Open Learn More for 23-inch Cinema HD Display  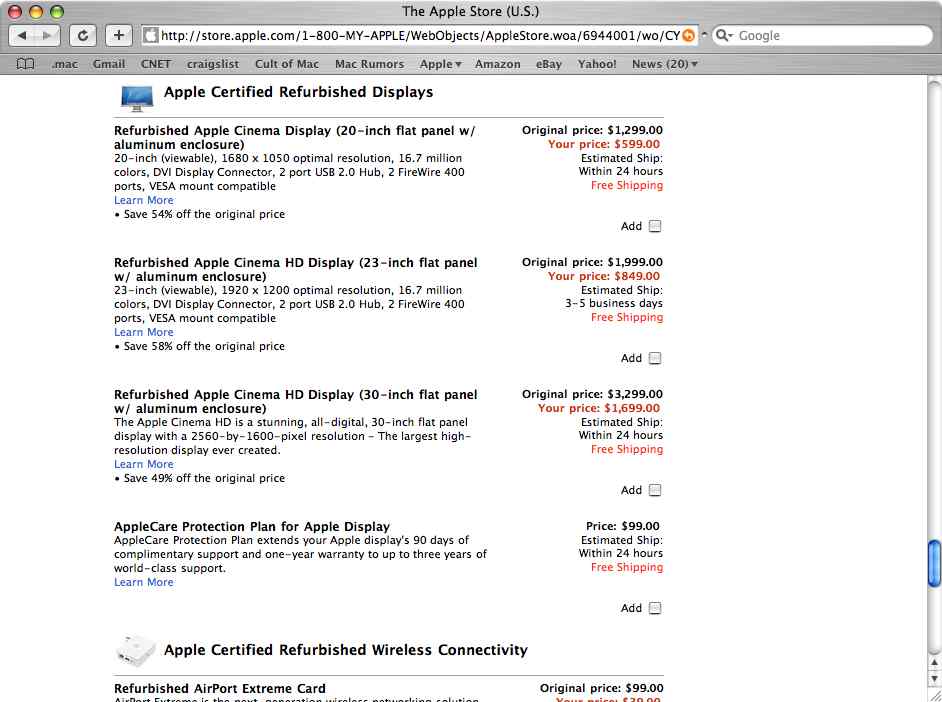(x=144, y=332)
